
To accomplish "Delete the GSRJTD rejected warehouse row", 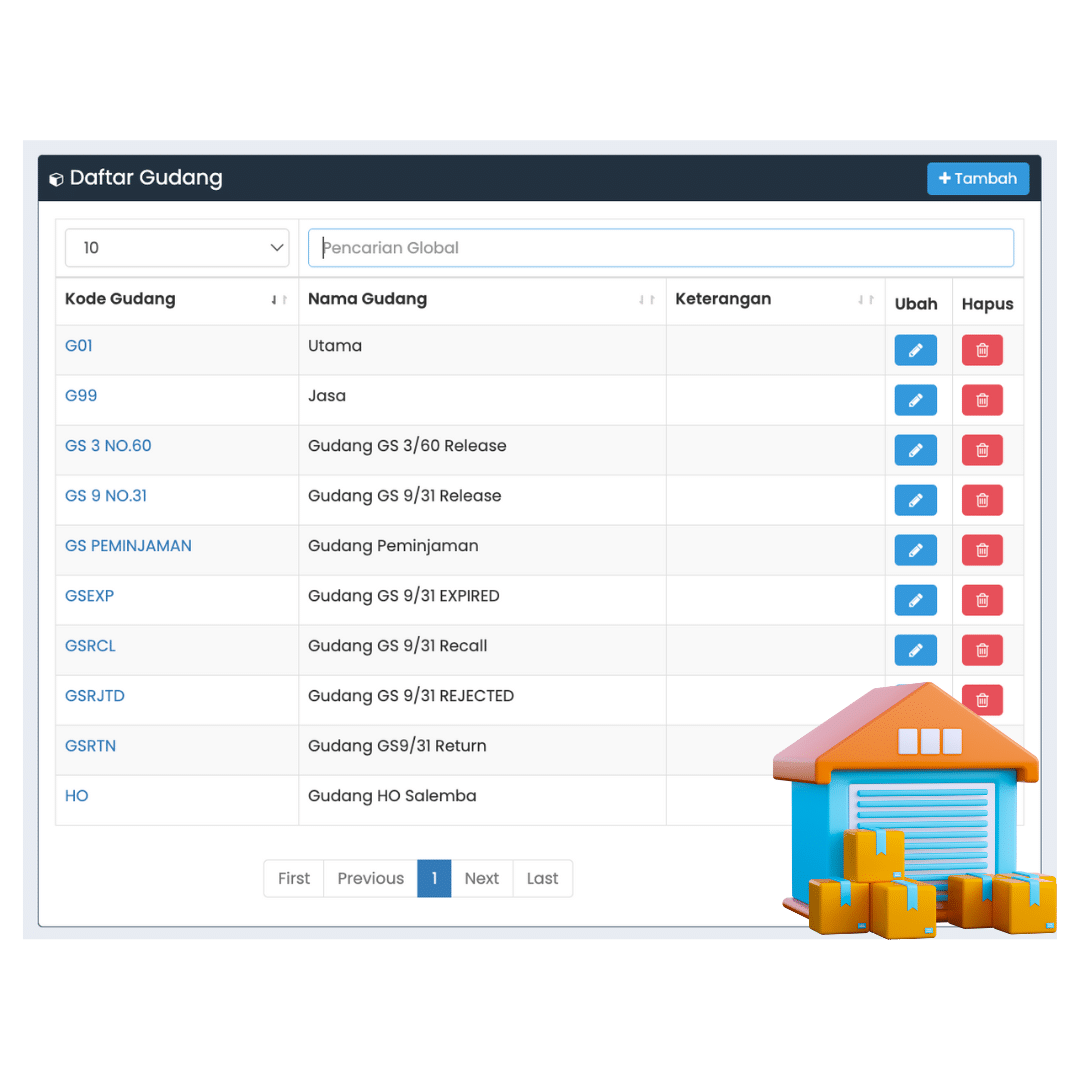I will 981,700.
